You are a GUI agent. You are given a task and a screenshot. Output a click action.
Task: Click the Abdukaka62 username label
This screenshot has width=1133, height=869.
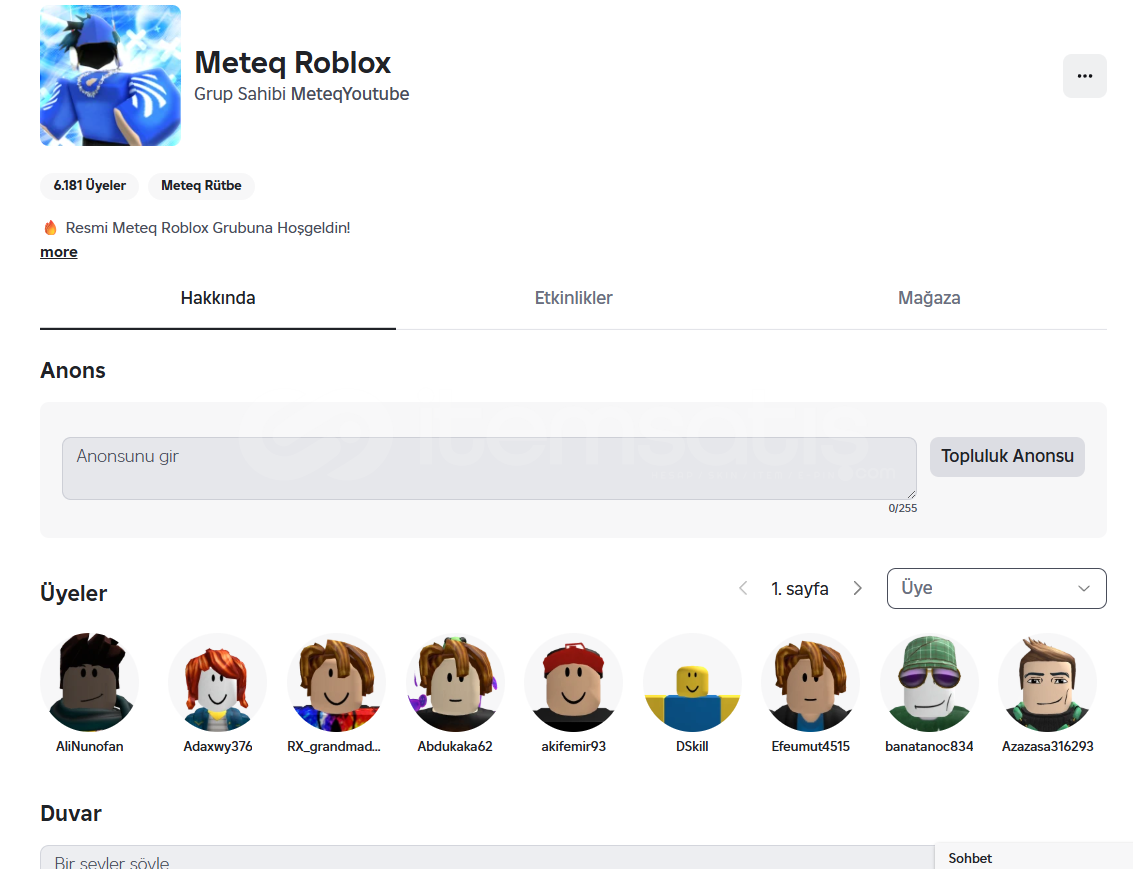pyautogui.click(x=455, y=746)
